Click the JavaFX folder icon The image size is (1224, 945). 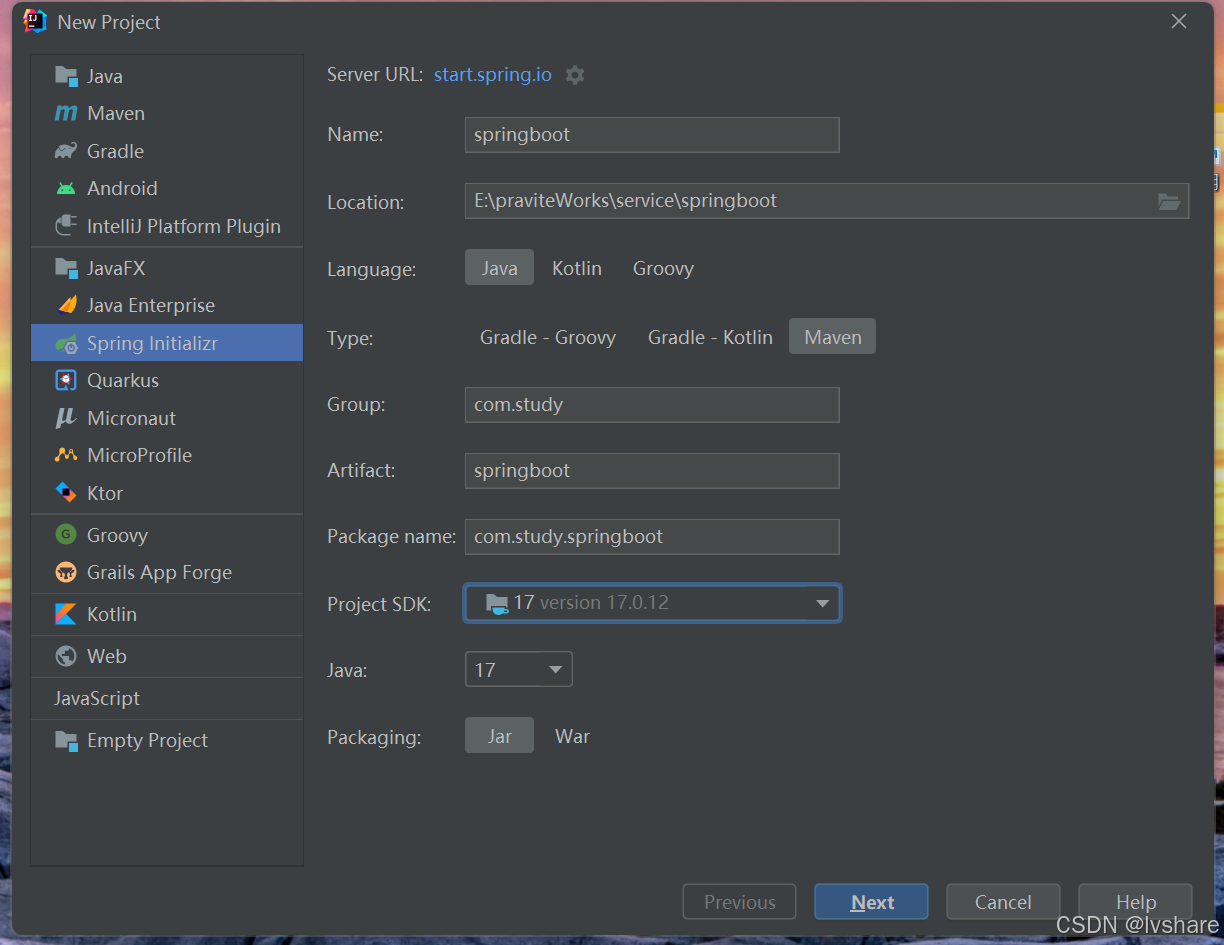[x=66, y=268]
